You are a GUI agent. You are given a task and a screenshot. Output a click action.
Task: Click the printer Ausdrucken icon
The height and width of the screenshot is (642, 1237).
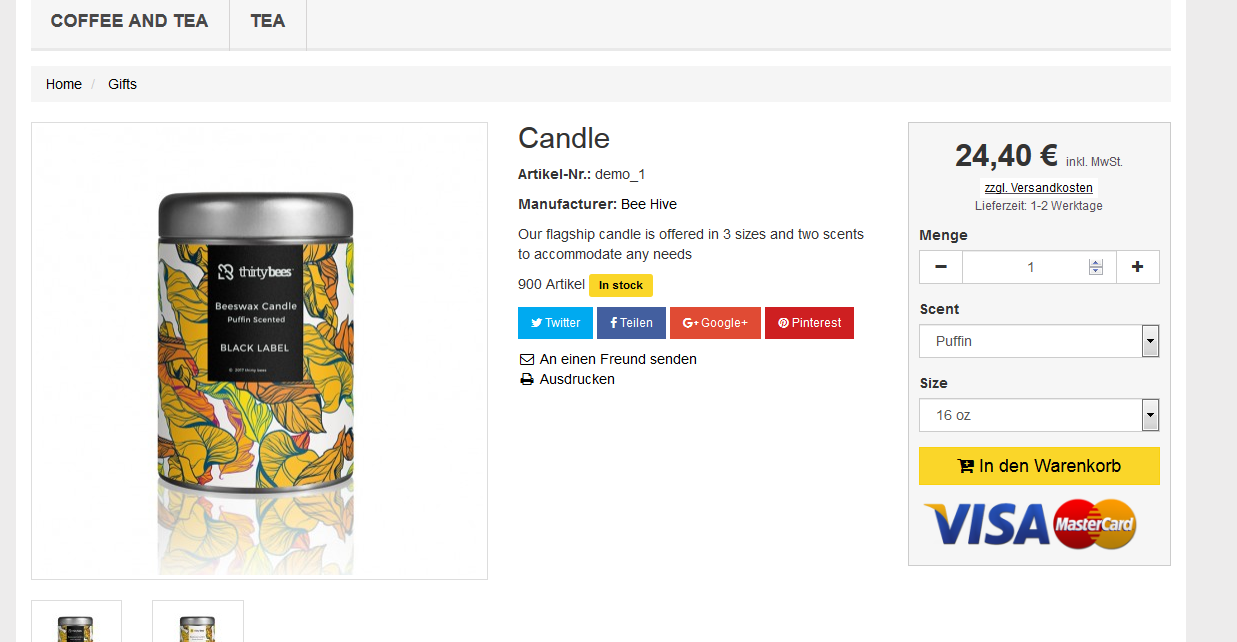point(527,380)
